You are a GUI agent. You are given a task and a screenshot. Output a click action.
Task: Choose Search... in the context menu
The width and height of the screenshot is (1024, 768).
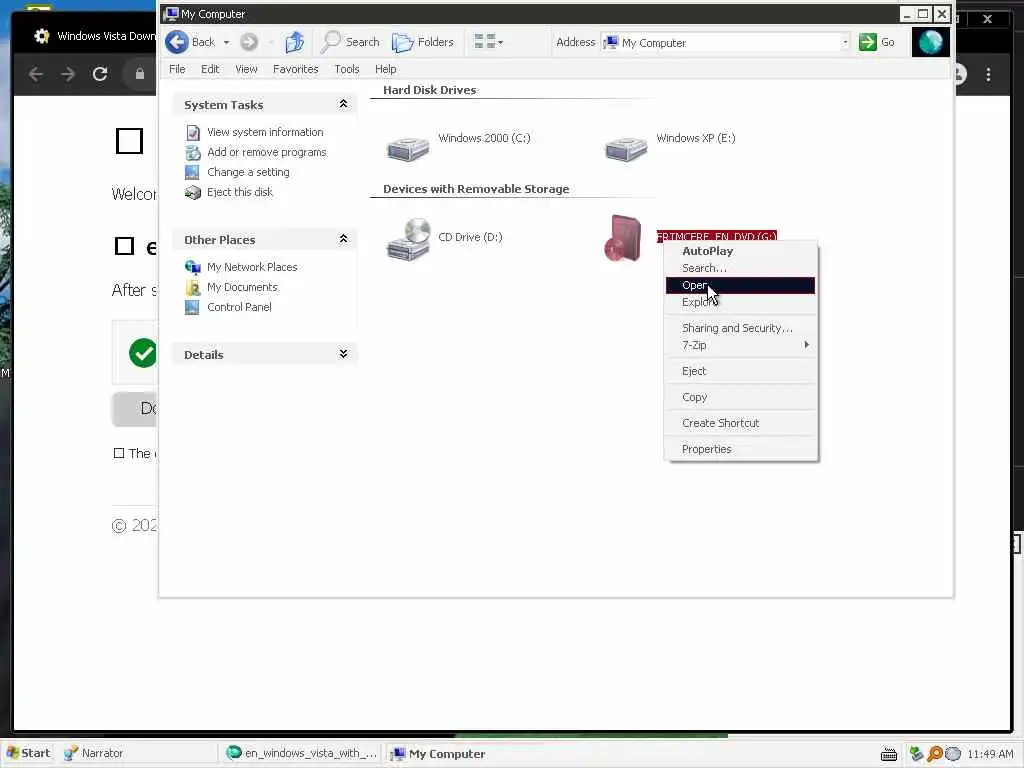click(x=741, y=268)
